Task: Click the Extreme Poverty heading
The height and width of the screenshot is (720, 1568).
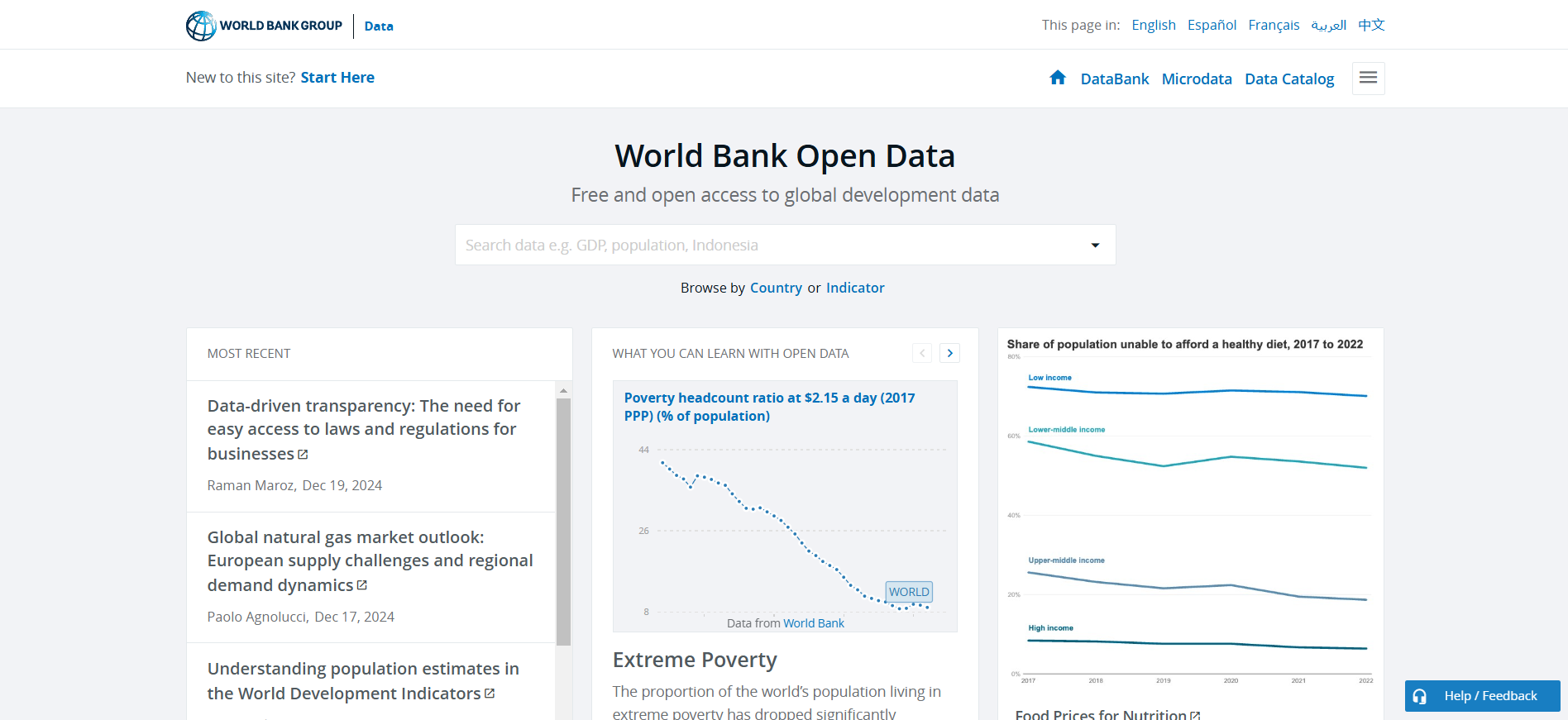Action: (695, 660)
